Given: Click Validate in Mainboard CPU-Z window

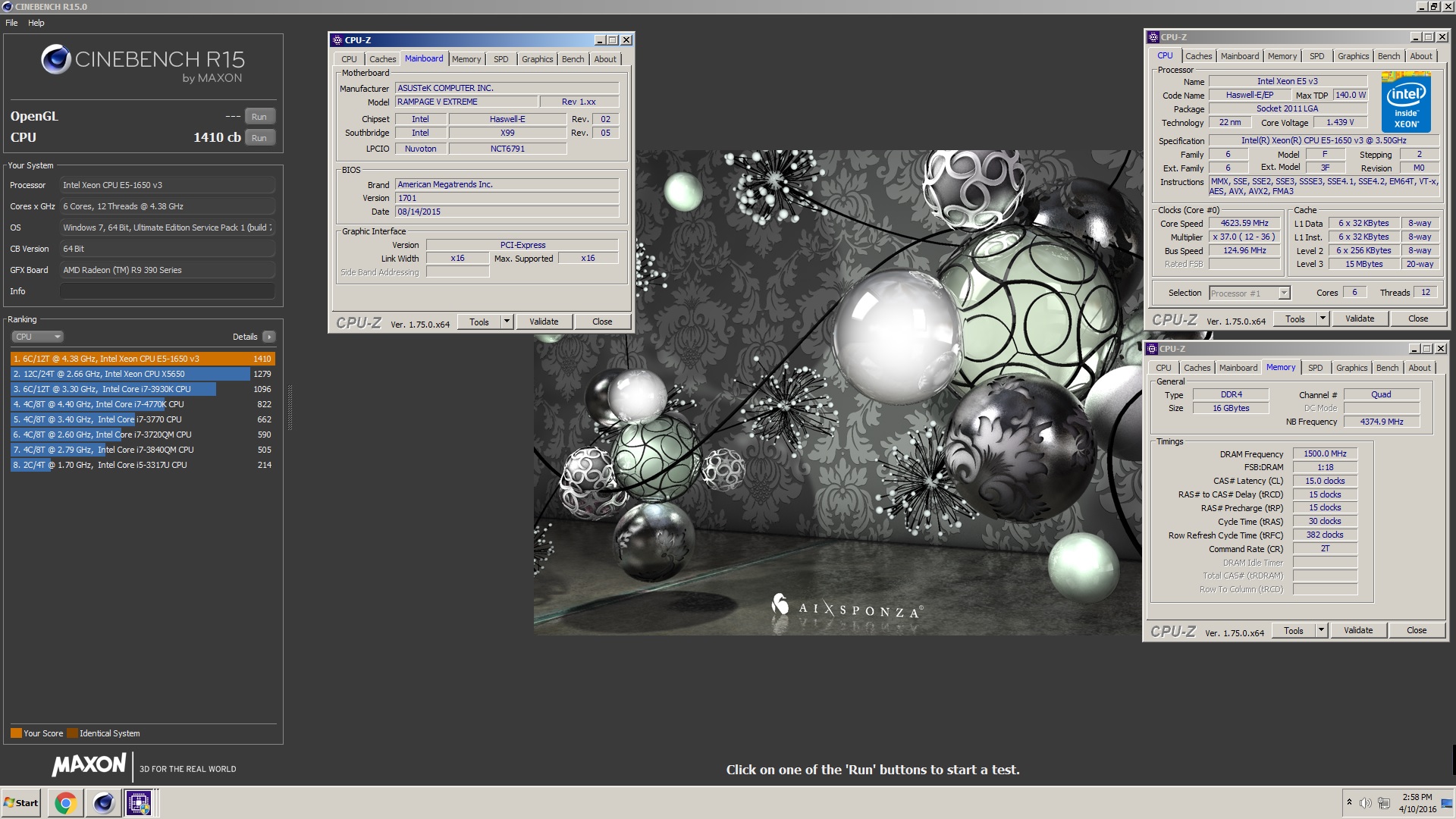Looking at the screenshot, I should [x=544, y=322].
